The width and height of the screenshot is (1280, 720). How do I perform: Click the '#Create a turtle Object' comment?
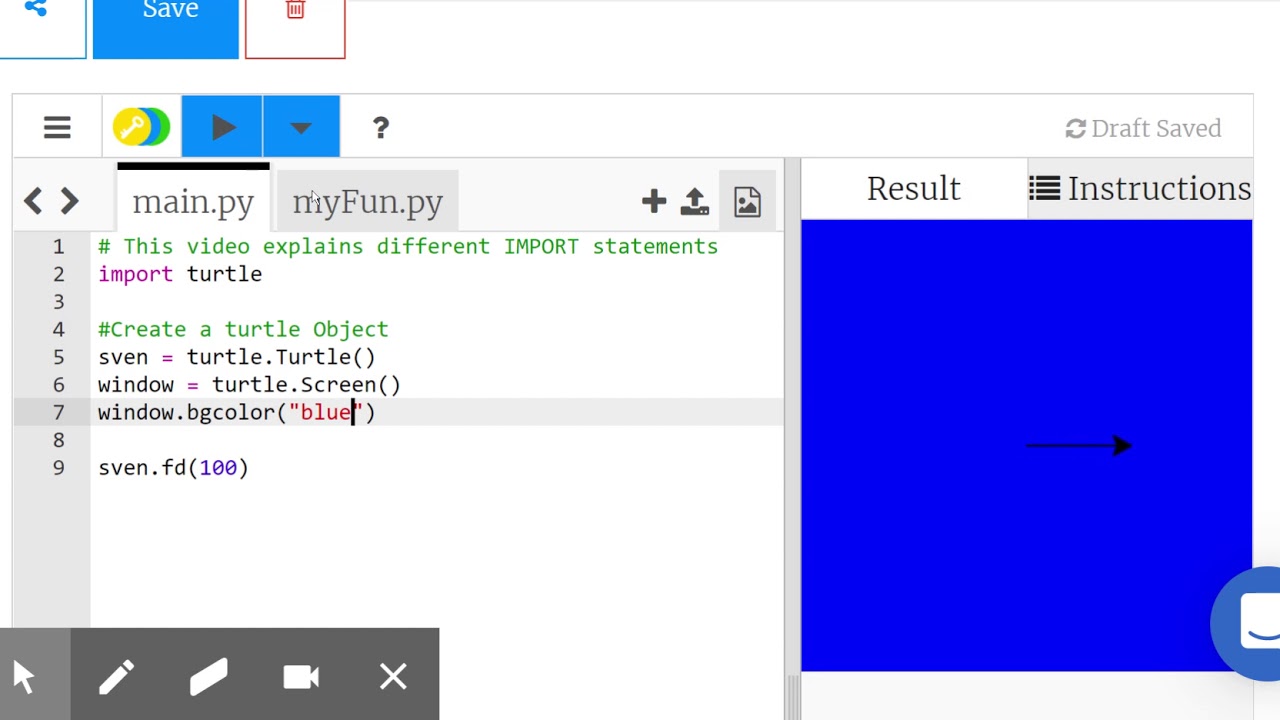(243, 329)
